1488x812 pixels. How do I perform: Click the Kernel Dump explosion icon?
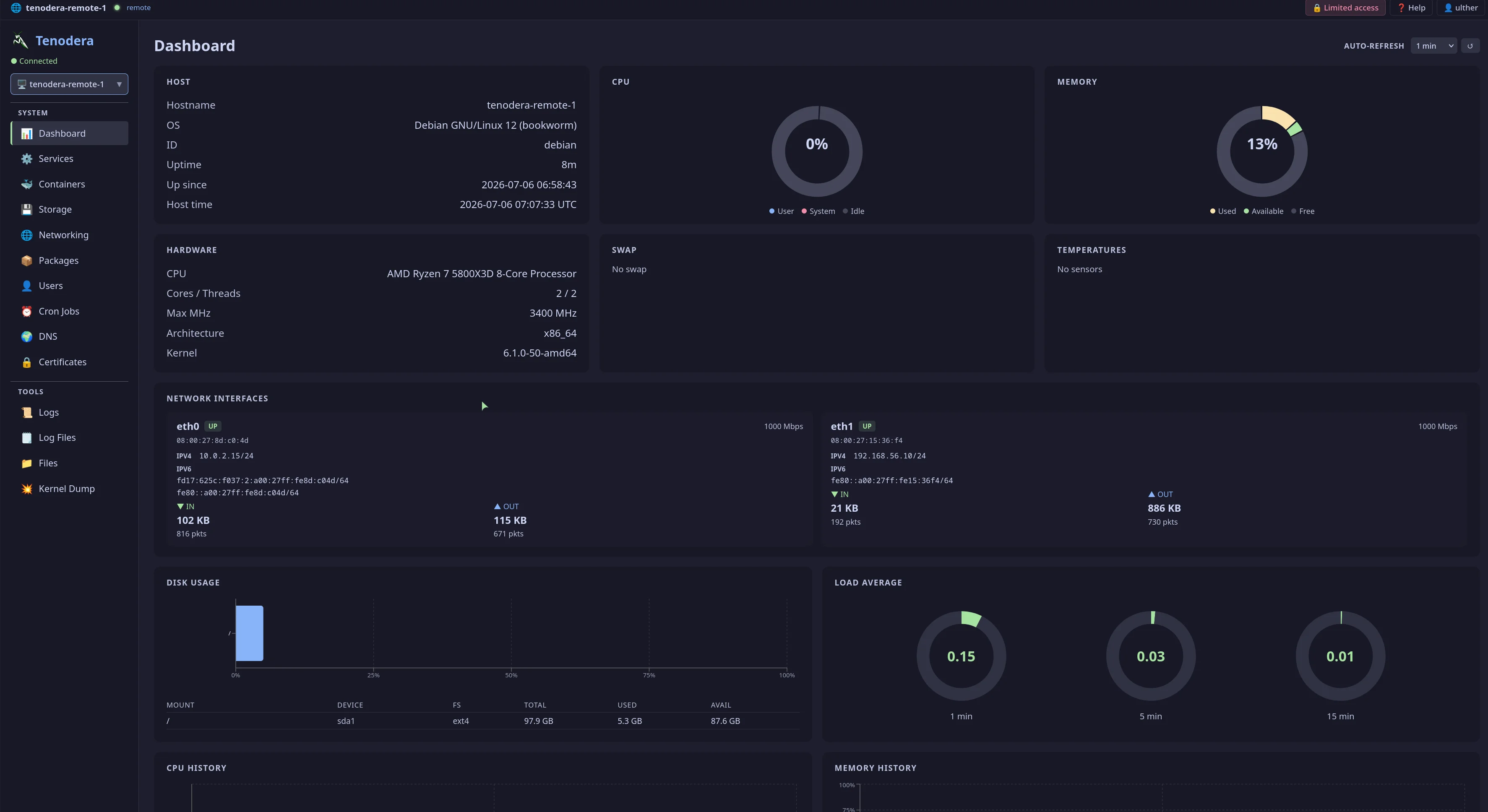tap(26, 489)
